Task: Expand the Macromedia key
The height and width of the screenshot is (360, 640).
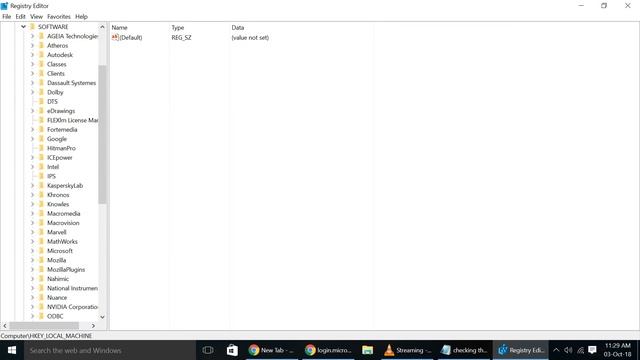Action: tap(32, 213)
